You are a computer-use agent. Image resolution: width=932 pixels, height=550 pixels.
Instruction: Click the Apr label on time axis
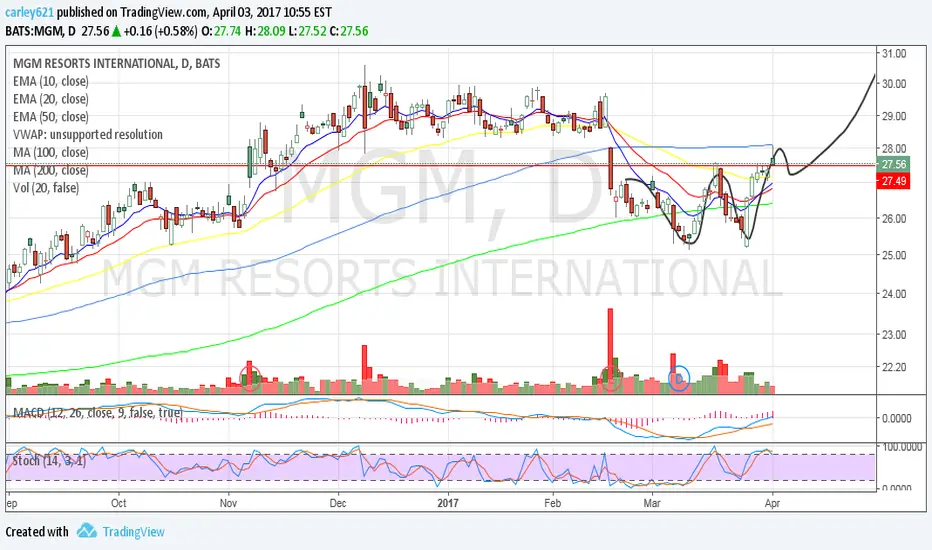point(772,503)
